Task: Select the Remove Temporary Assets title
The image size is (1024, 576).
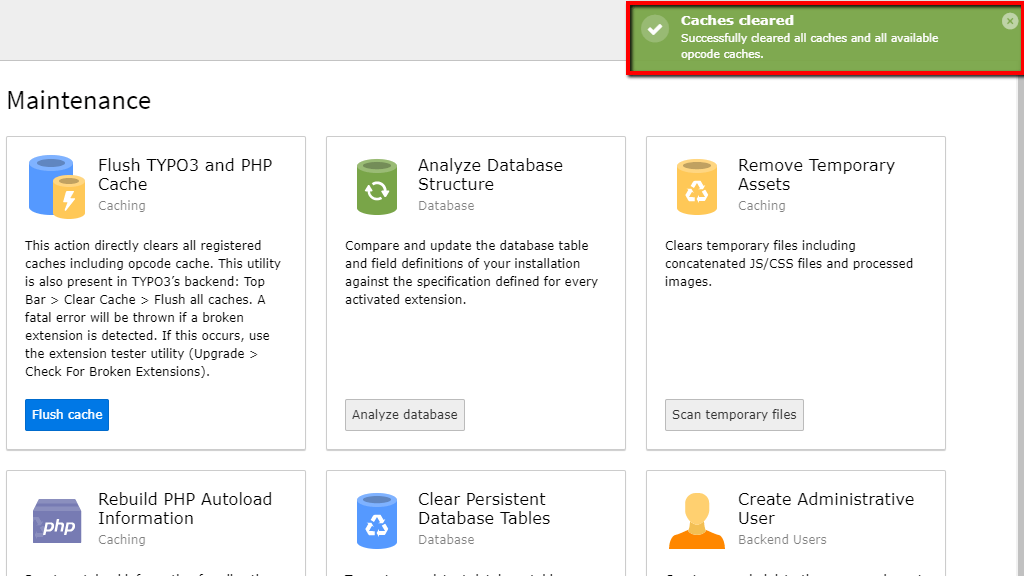Action: (816, 175)
